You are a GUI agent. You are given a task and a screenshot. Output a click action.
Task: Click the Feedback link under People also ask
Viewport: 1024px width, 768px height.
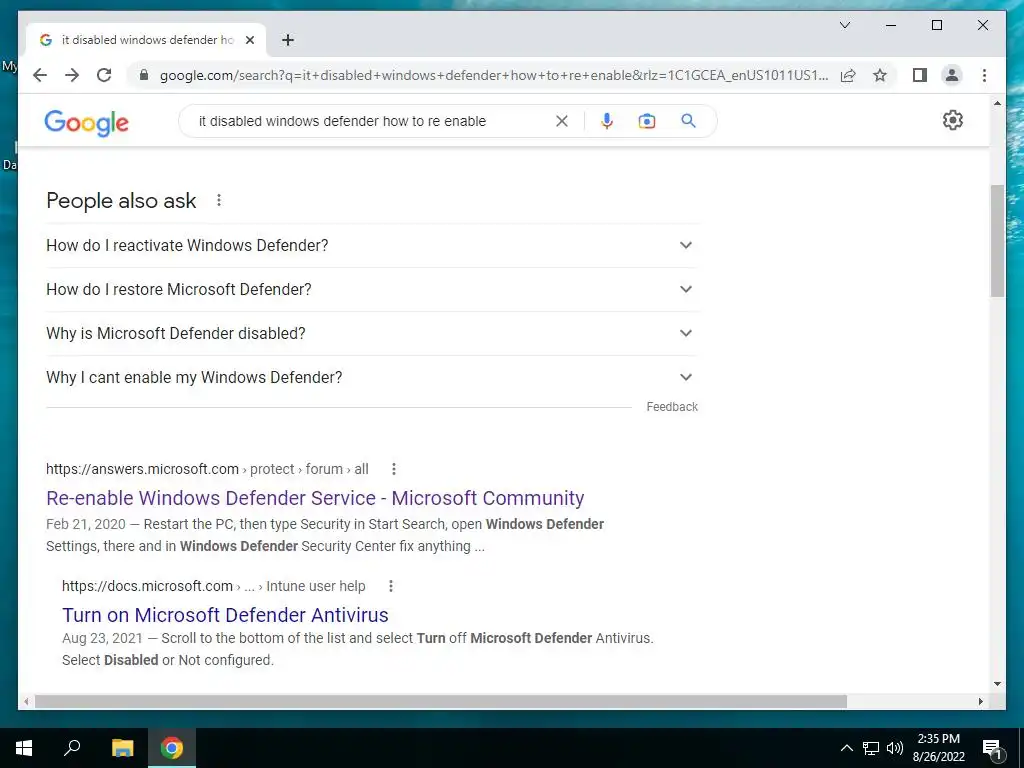[x=672, y=407]
